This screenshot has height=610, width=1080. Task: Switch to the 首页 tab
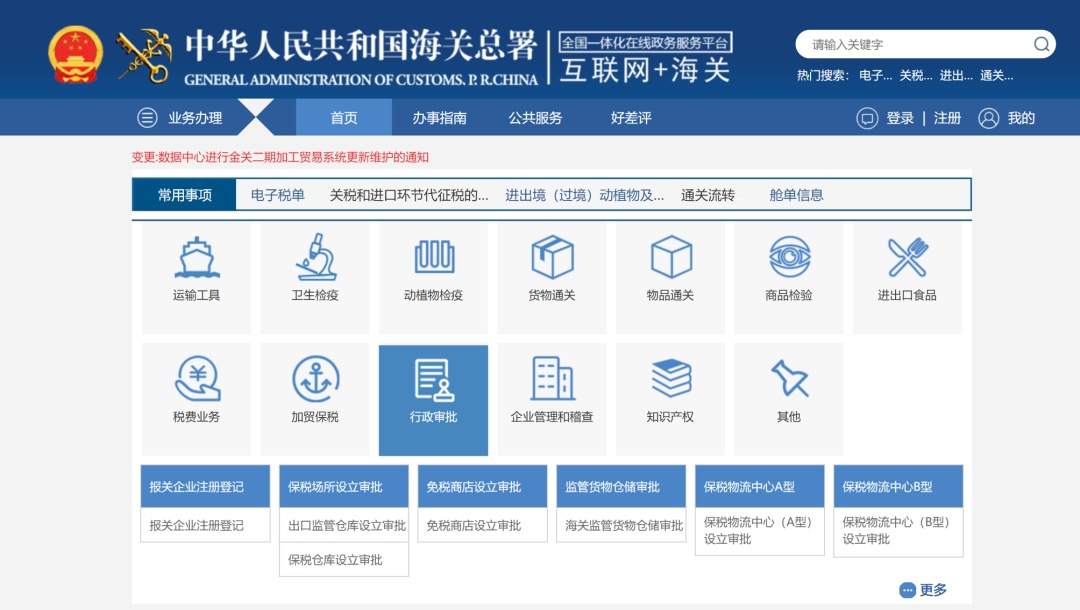[x=344, y=118]
